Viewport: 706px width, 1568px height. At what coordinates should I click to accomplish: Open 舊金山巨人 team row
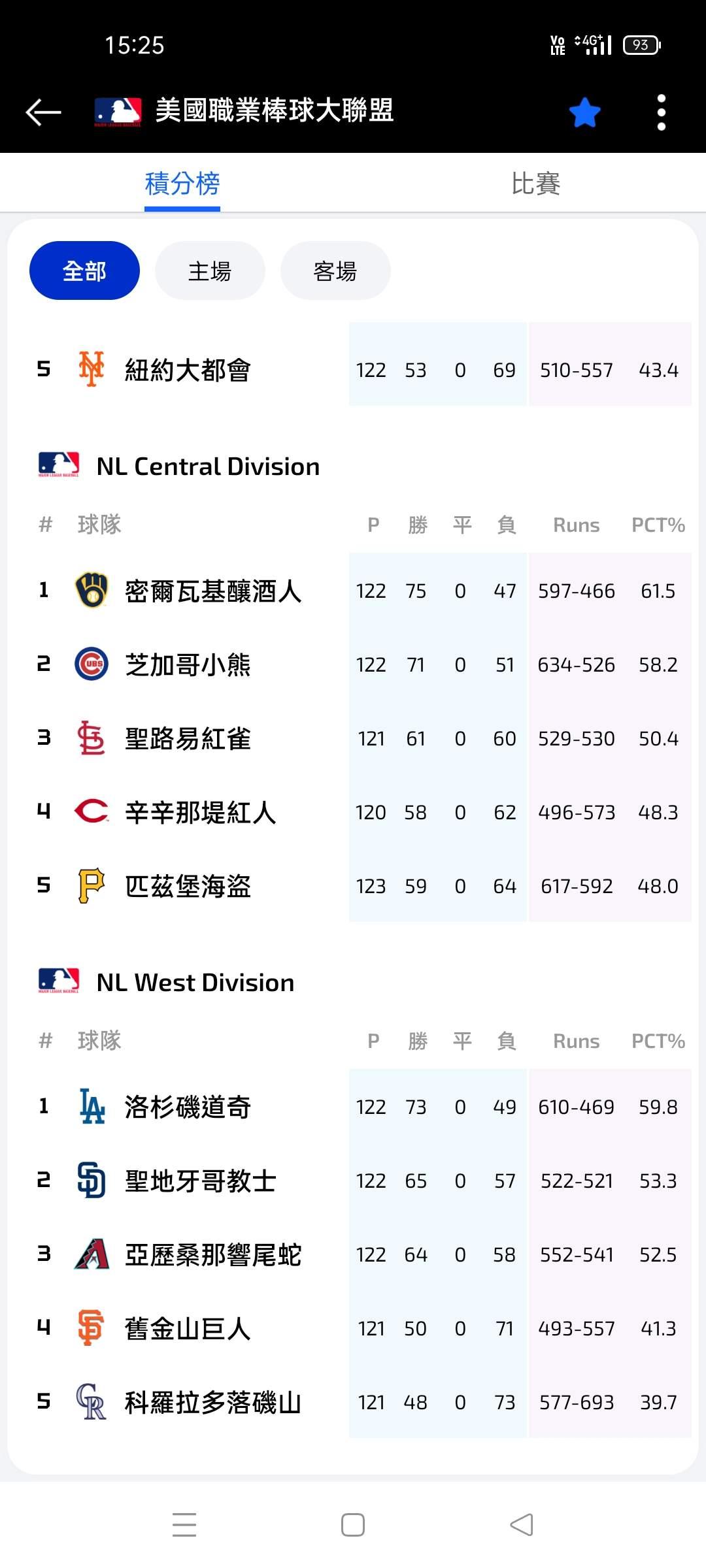click(x=353, y=1328)
